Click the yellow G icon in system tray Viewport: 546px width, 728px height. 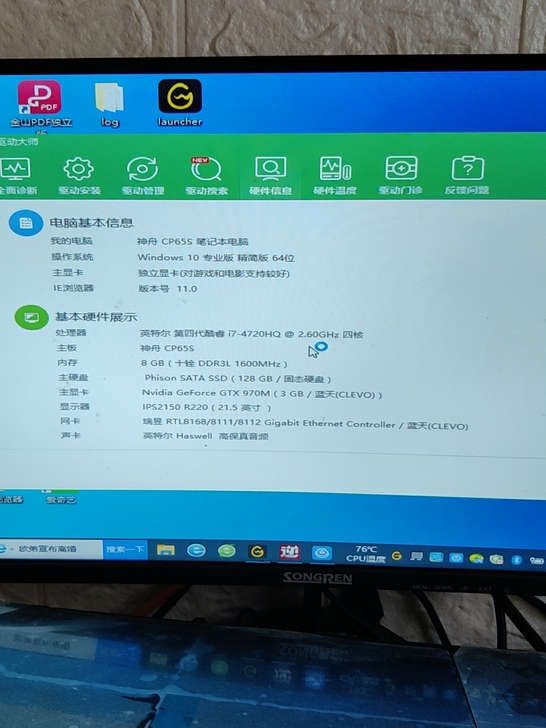click(x=396, y=555)
